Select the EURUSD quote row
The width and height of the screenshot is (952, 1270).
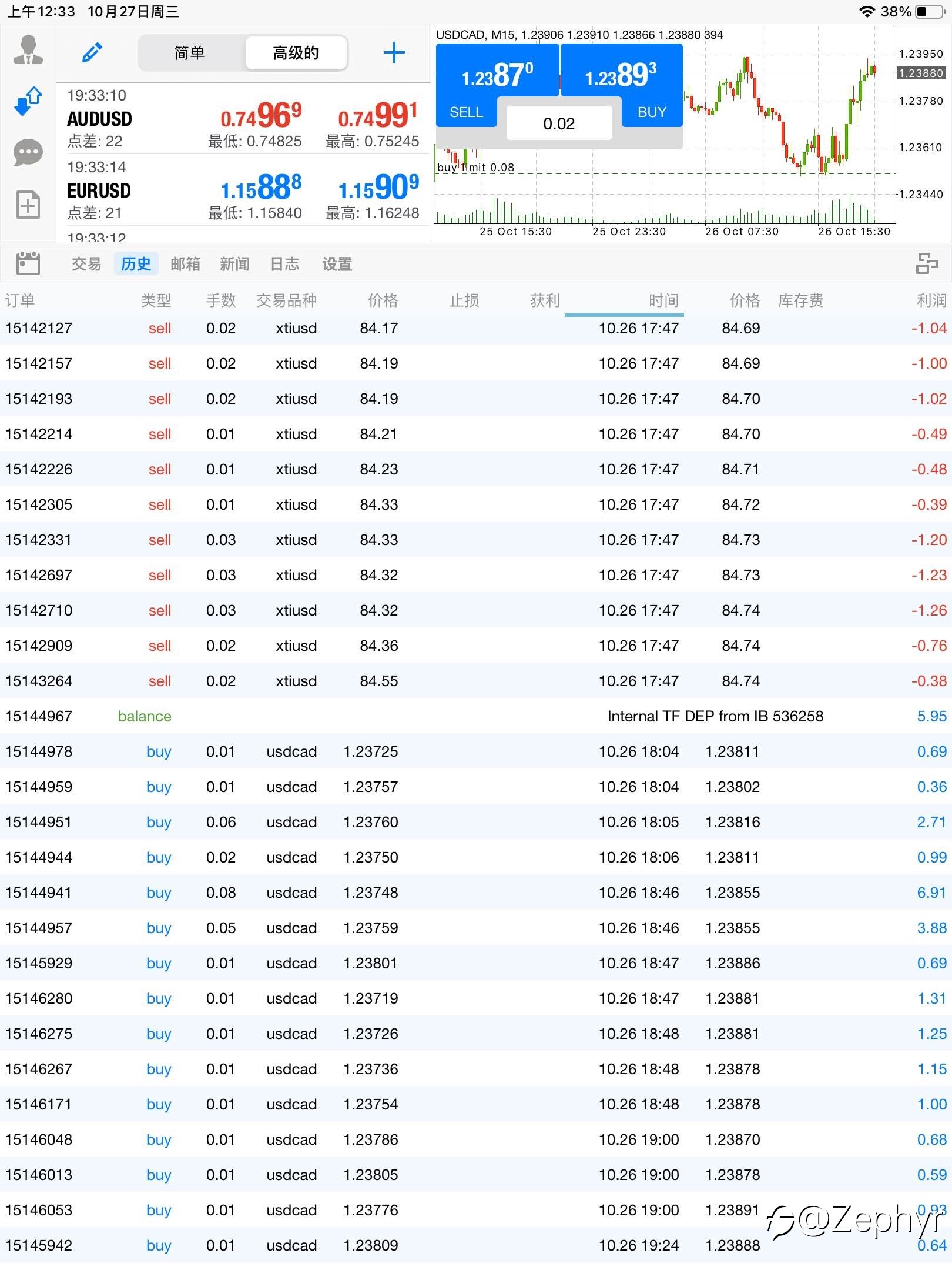tap(243, 190)
